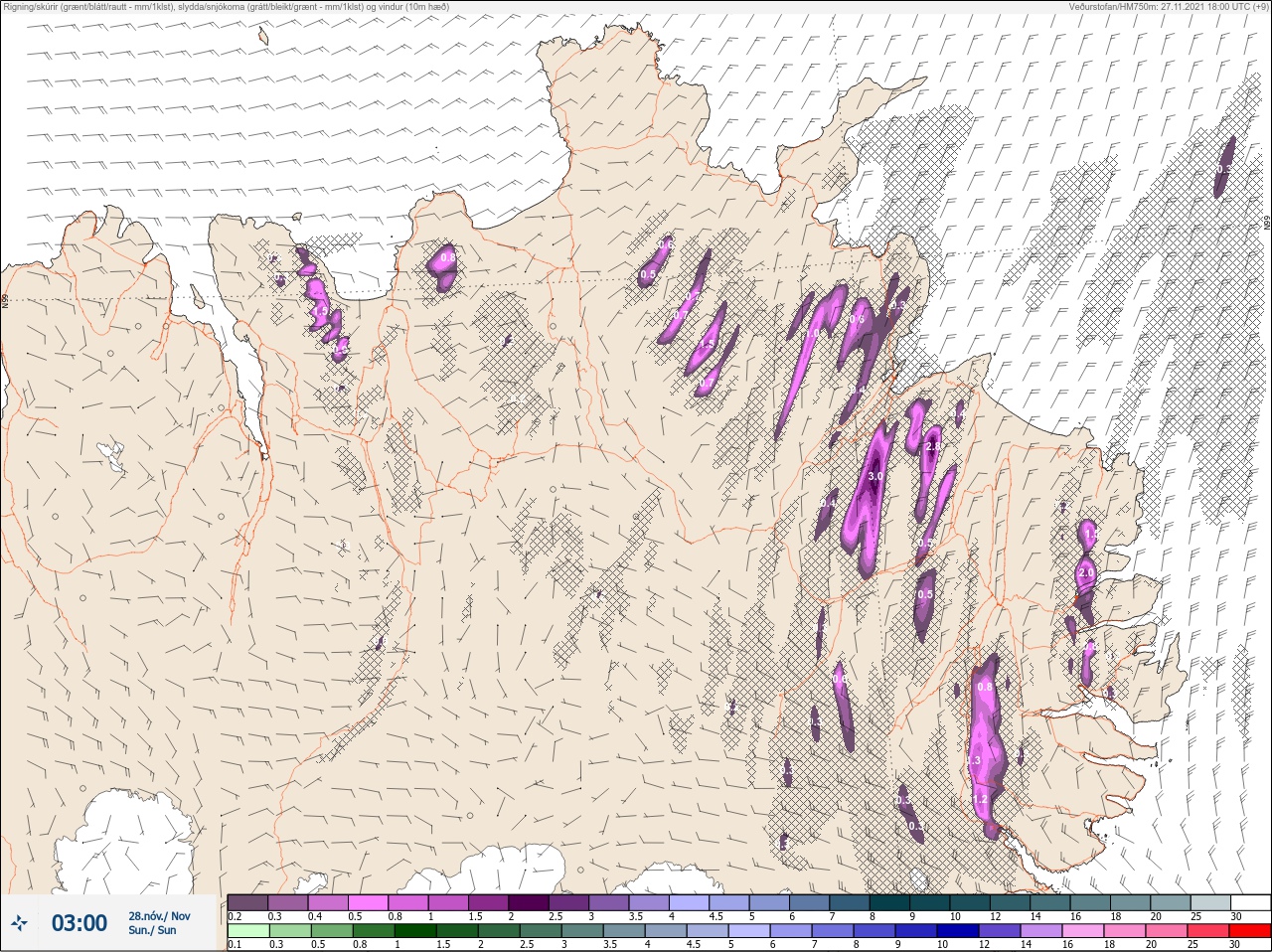The image size is (1272, 952).
Task: Click the Veðurstofan/HM750m run timestamp text
Action: coord(1169,6)
